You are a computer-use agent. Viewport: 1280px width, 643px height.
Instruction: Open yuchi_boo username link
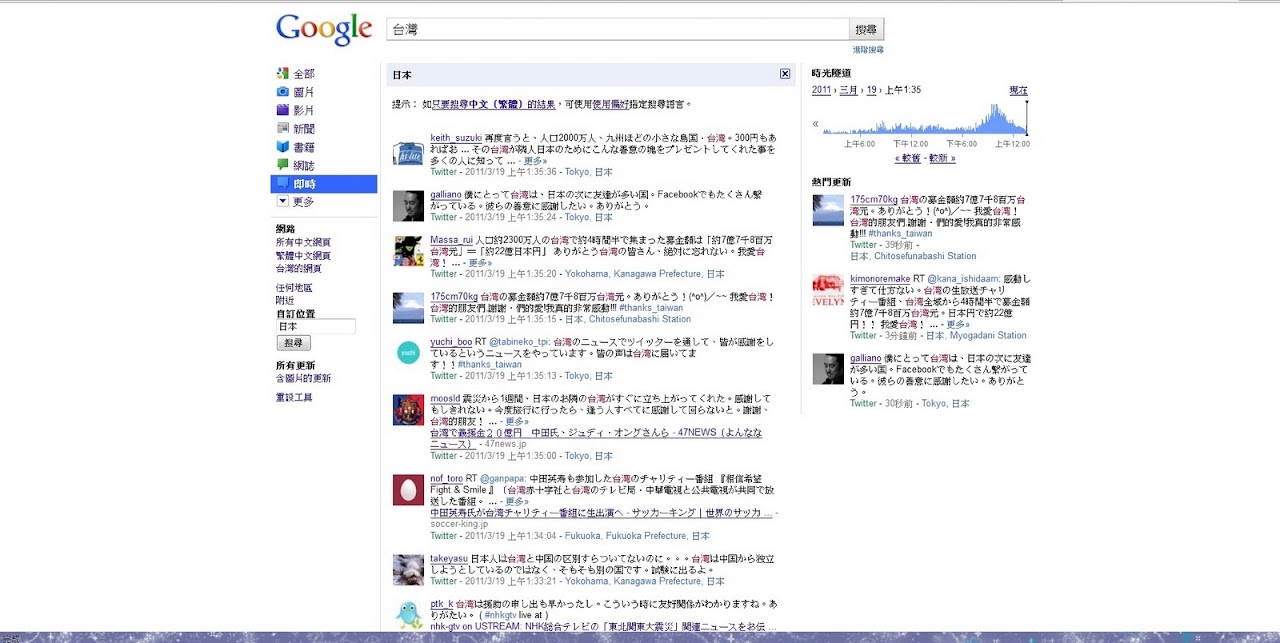click(x=451, y=342)
